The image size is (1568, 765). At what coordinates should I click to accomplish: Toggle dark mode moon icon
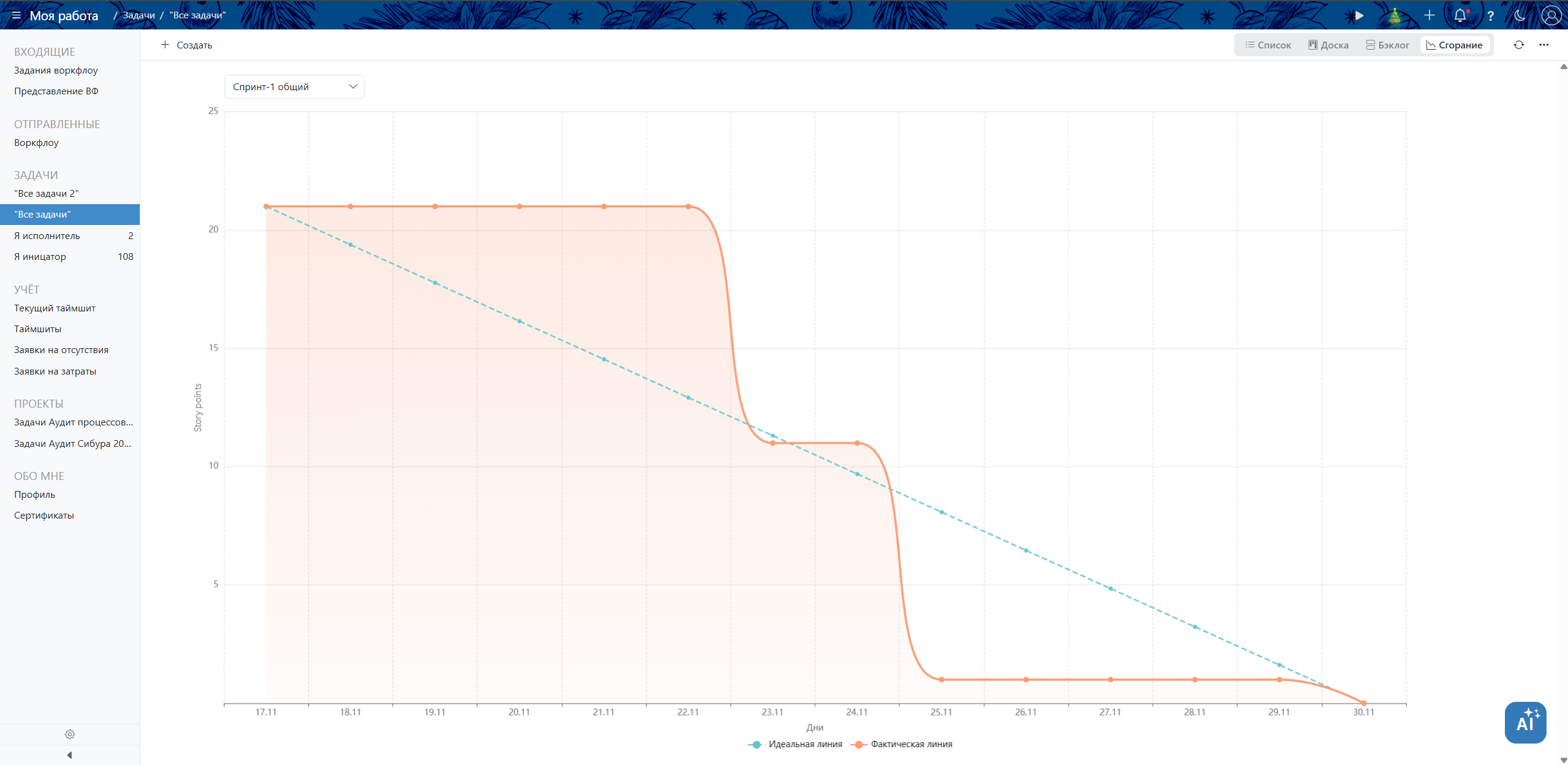(1520, 15)
